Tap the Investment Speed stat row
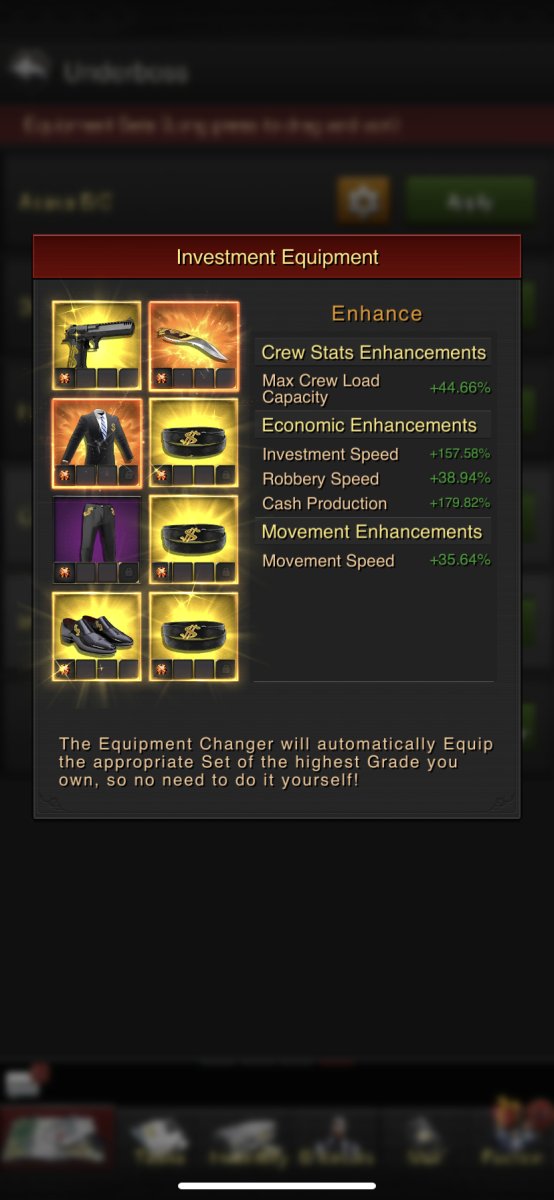554x1200 pixels. [x=375, y=454]
